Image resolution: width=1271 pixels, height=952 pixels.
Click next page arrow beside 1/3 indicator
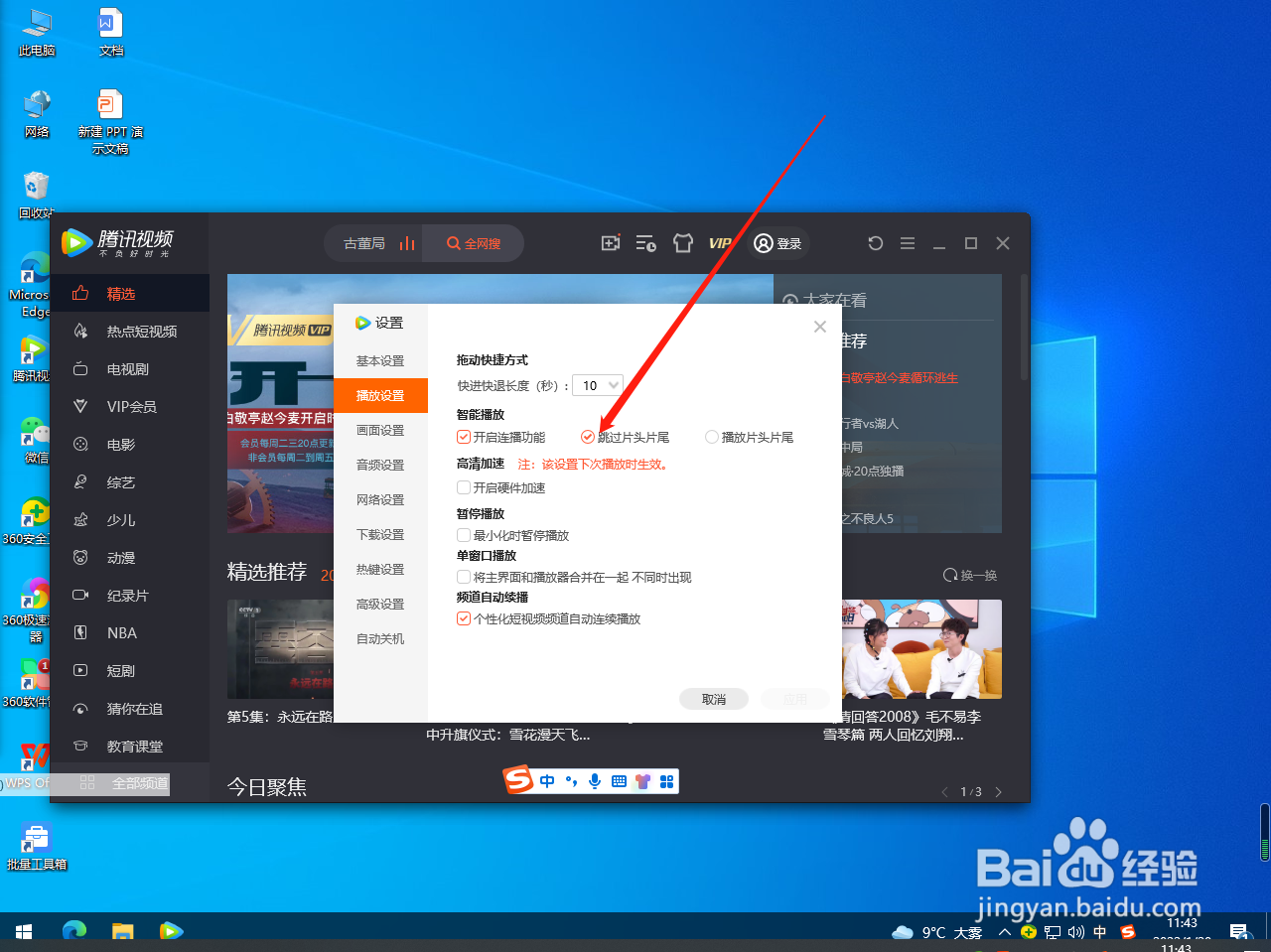click(x=999, y=791)
